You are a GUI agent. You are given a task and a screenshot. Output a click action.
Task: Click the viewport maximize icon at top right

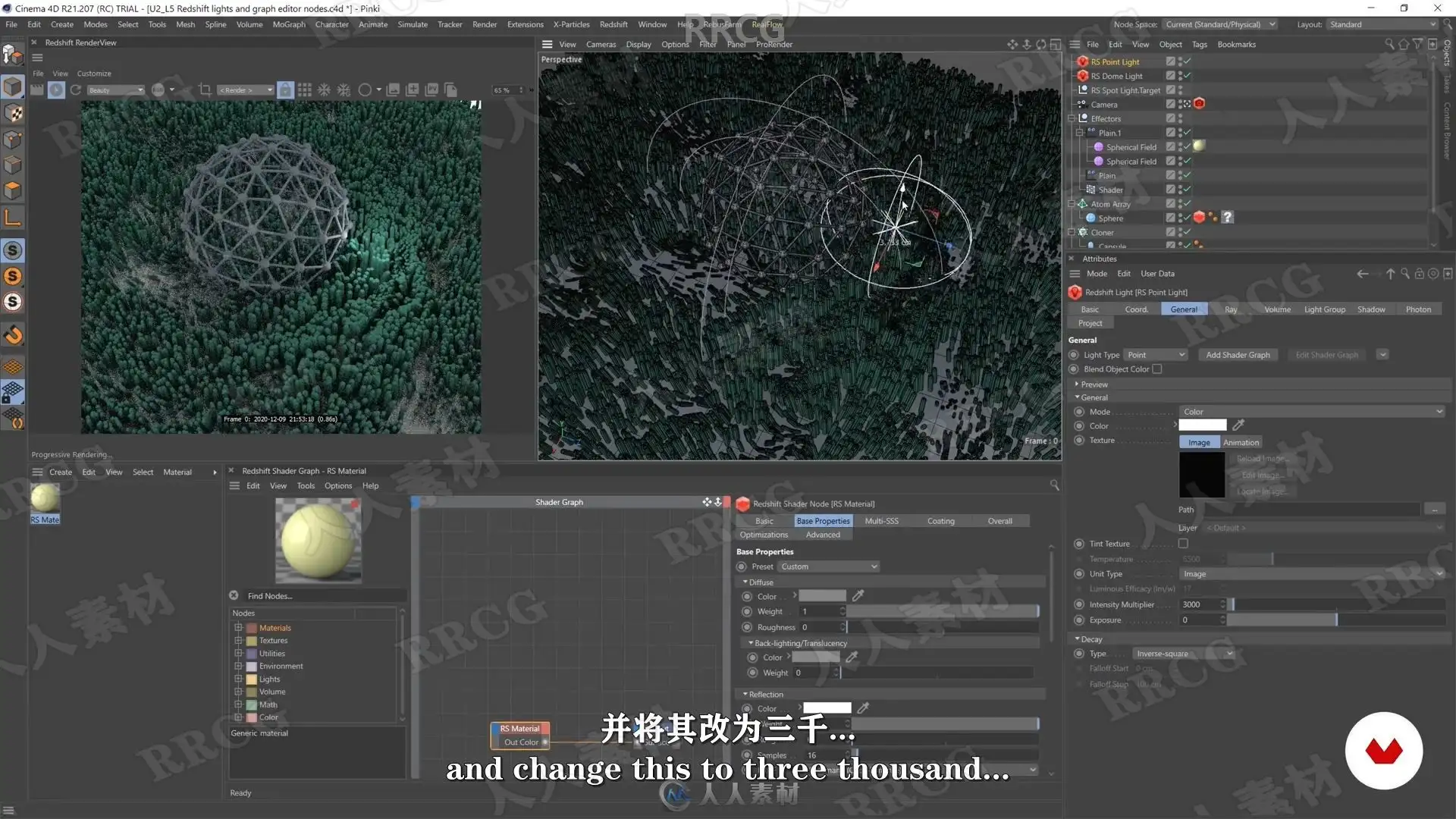pos(1055,44)
